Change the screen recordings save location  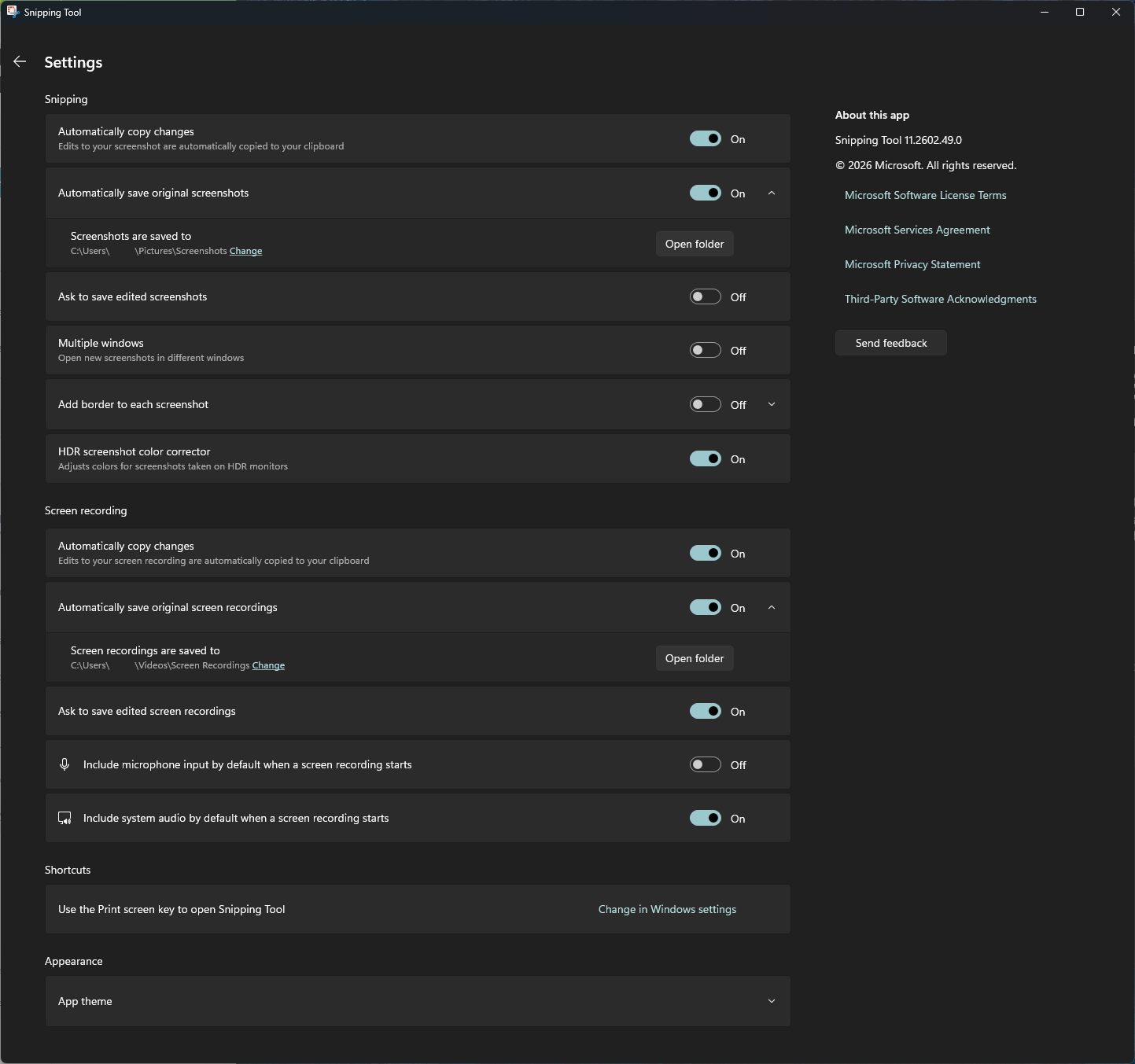coord(268,665)
